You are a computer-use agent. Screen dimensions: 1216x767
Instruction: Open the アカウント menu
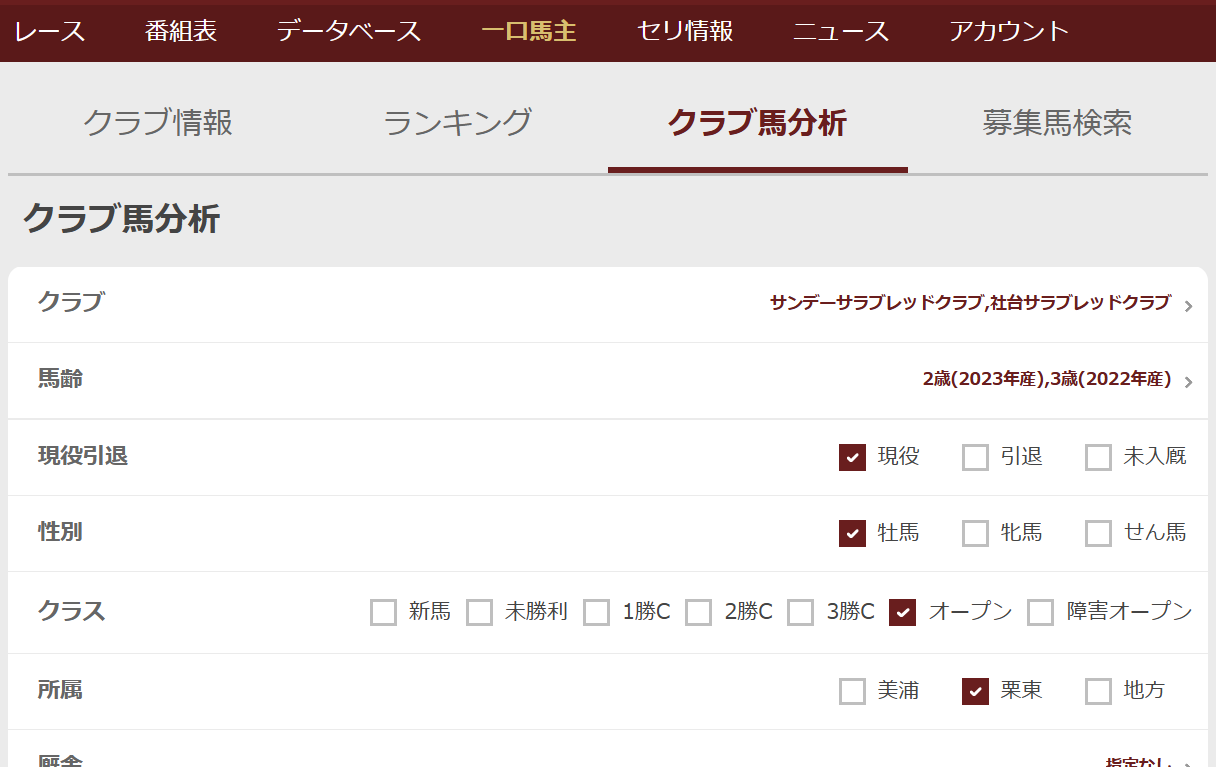coord(1009,31)
